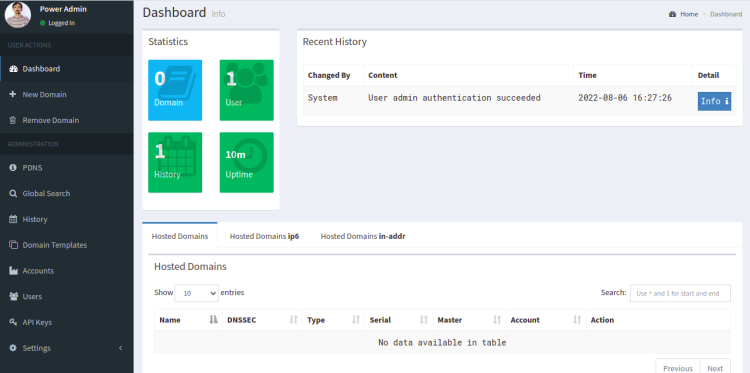Sort table by Name column arrow
Image resolution: width=750 pixels, height=373 pixels.
click(x=213, y=320)
